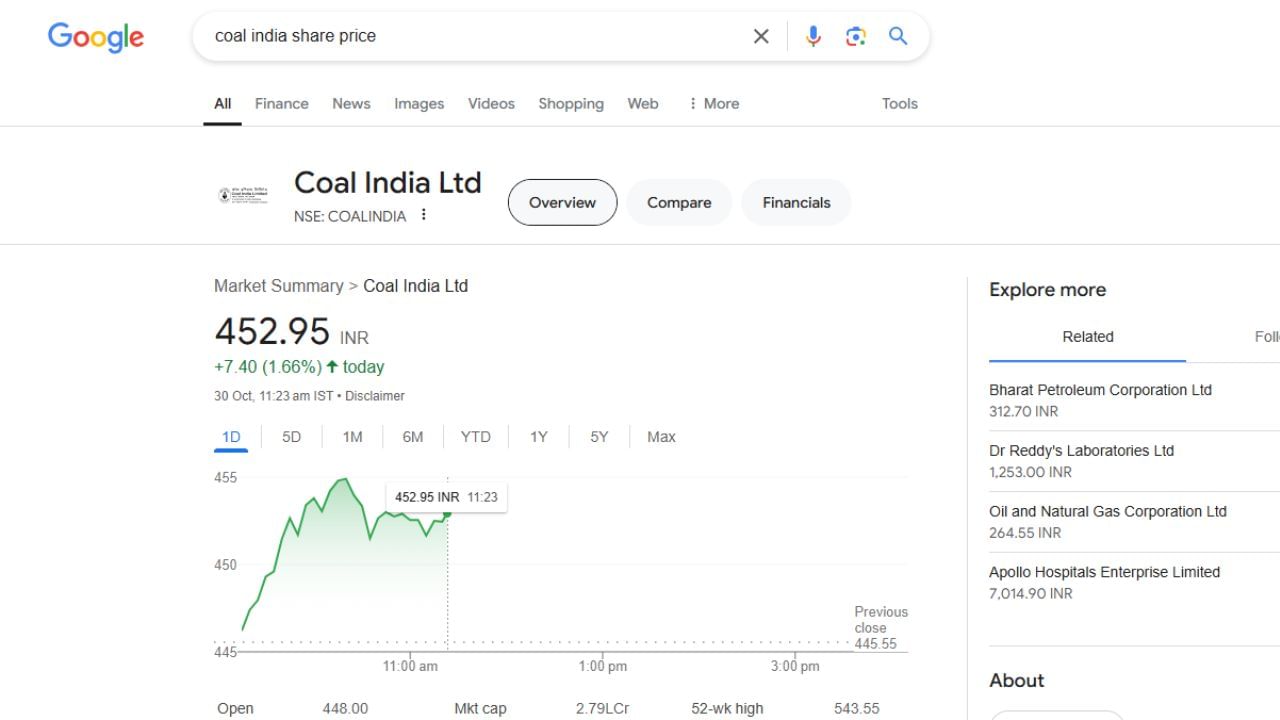Screen dimensions: 1280x720
Task: Select the 5Y chart range
Action: (599, 437)
